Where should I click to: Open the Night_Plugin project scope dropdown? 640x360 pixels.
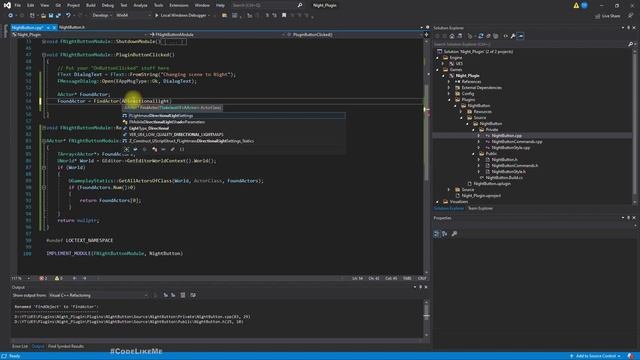(80, 35)
